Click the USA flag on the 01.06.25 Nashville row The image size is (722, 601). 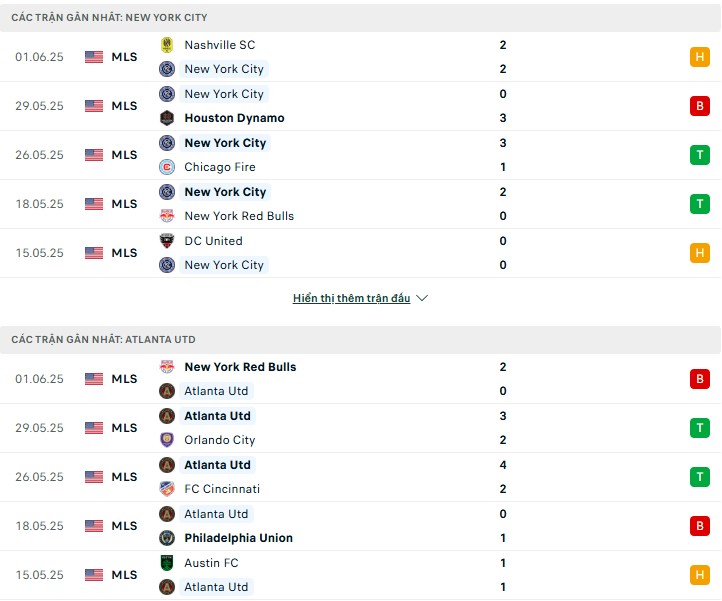(x=94, y=57)
